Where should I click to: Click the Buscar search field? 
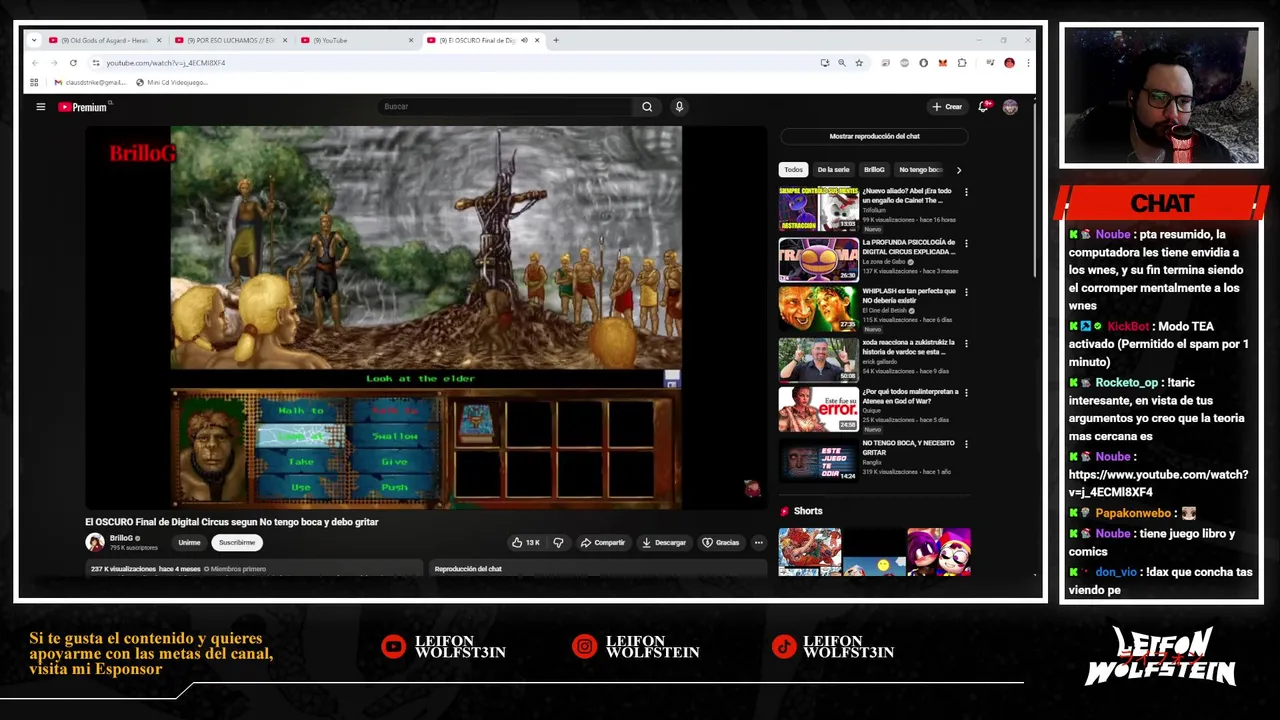[505, 107]
